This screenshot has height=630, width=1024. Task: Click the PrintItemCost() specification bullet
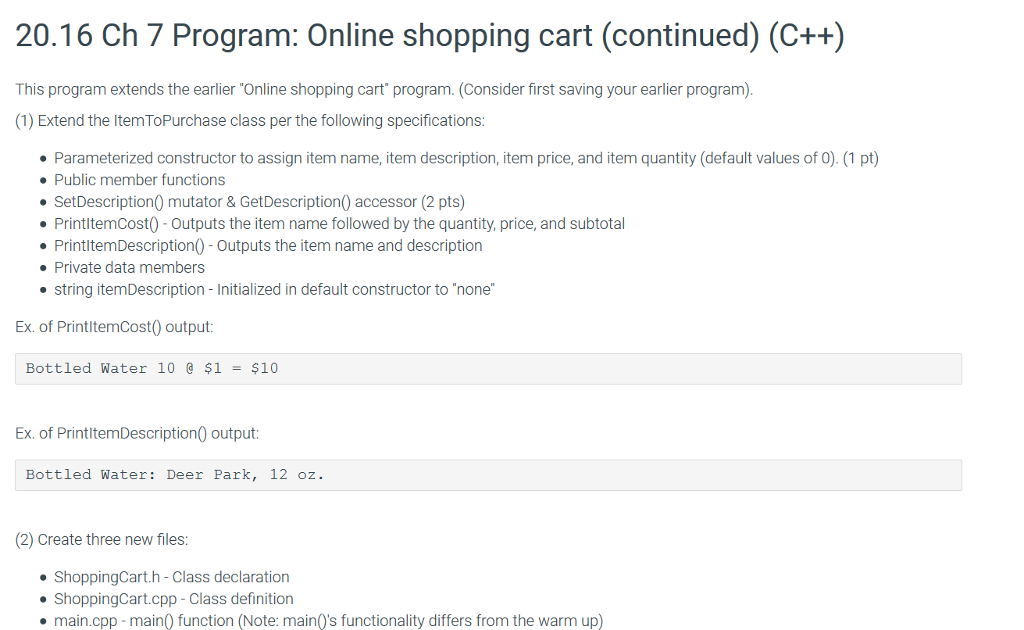click(339, 223)
